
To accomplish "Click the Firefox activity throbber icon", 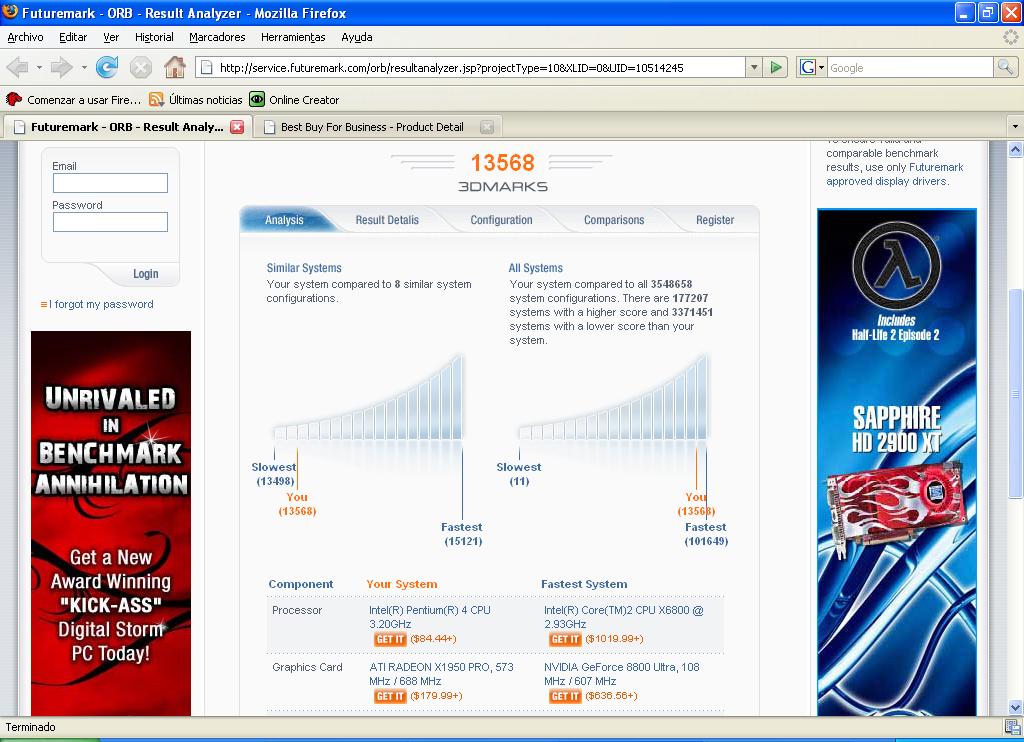I will click(1010, 37).
